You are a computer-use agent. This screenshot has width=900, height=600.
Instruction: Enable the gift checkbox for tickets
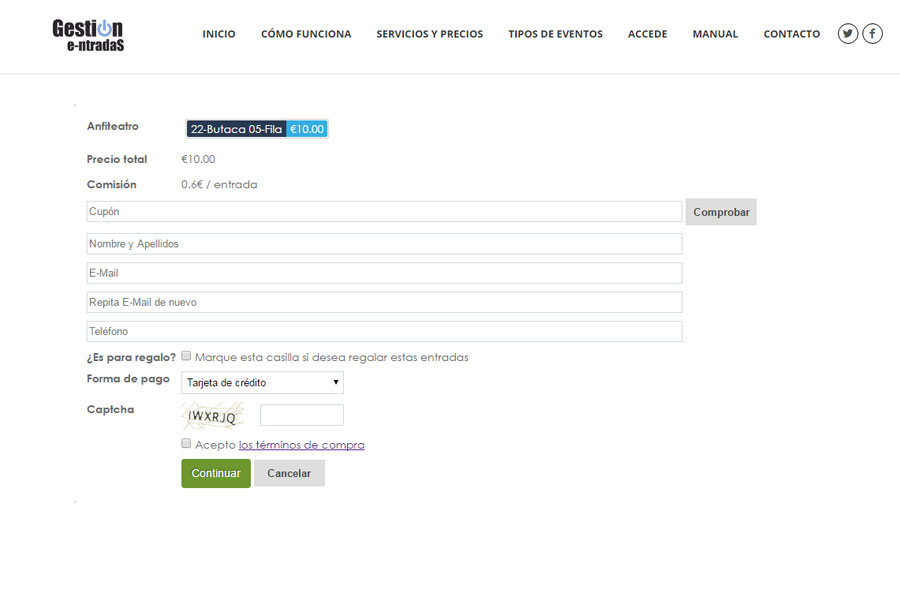186,356
